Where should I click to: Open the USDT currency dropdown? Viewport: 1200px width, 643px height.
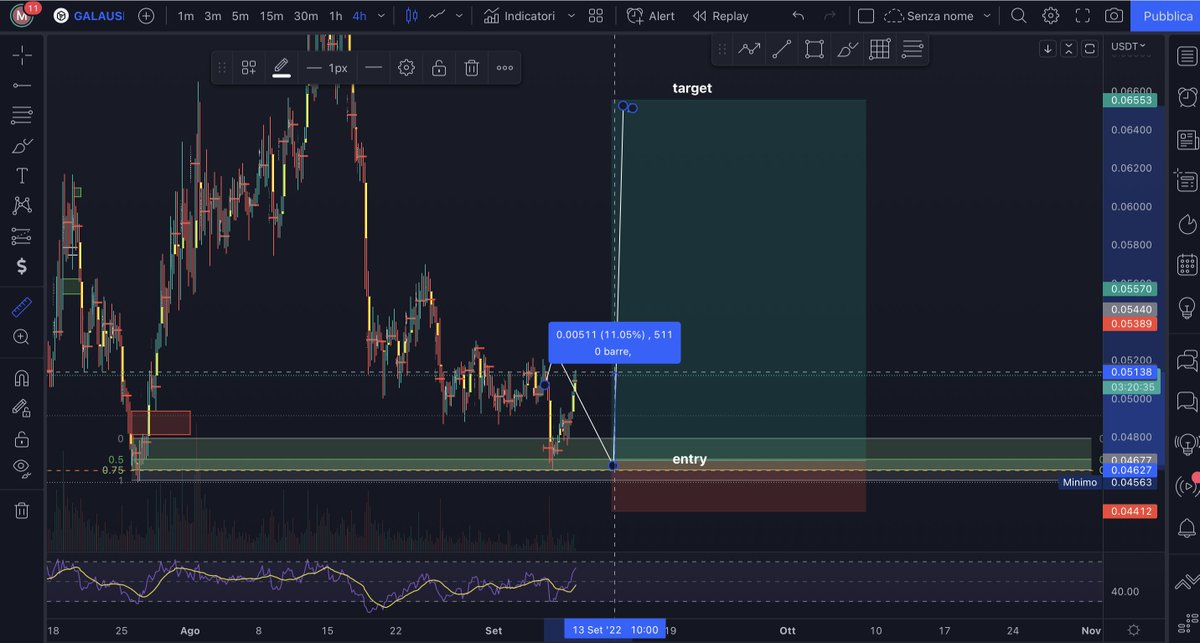point(1130,46)
